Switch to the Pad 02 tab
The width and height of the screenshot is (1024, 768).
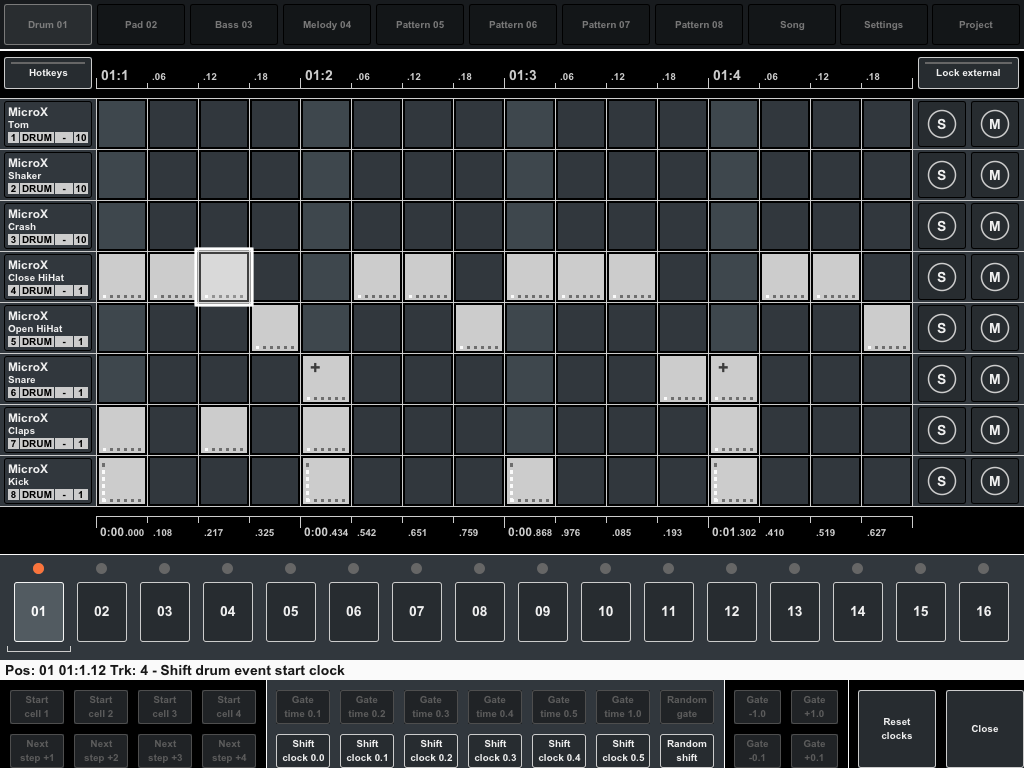click(x=140, y=24)
